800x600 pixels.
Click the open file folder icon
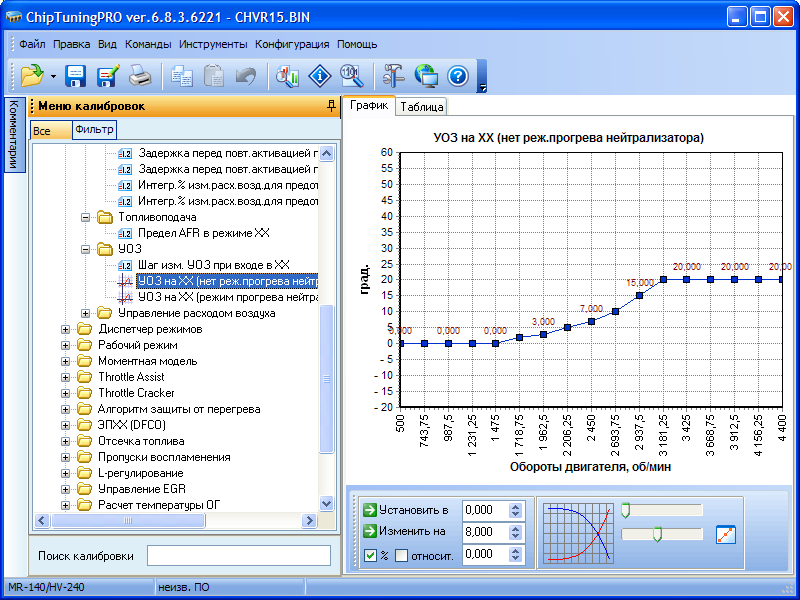[x=32, y=75]
